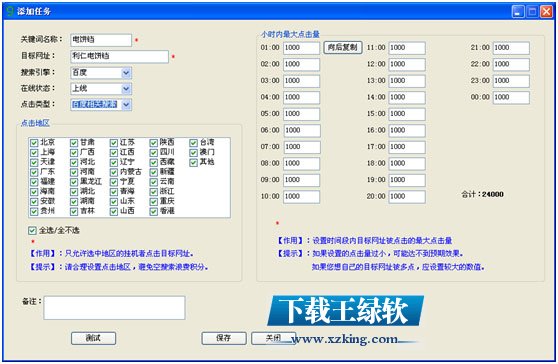Focus the 关键词名称 input field
Image resolution: width=558 pixels, height=364 pixels.
point(101,40)
